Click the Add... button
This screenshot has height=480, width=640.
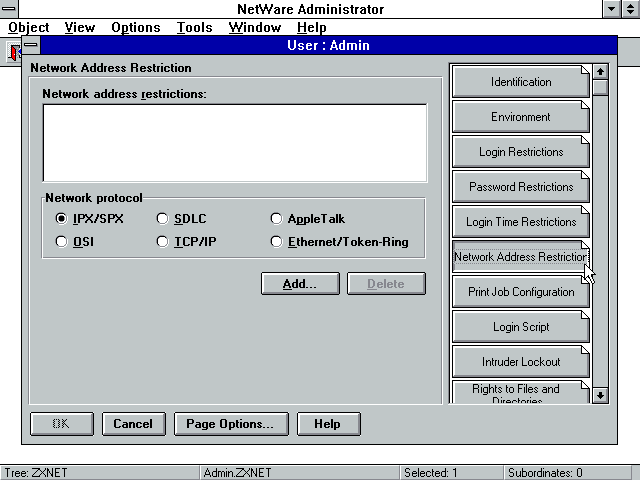pos(300,284)
